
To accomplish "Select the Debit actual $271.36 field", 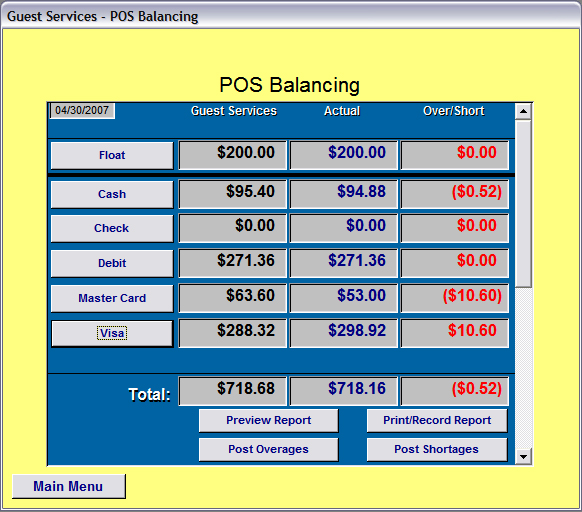I will pos(343,263).
